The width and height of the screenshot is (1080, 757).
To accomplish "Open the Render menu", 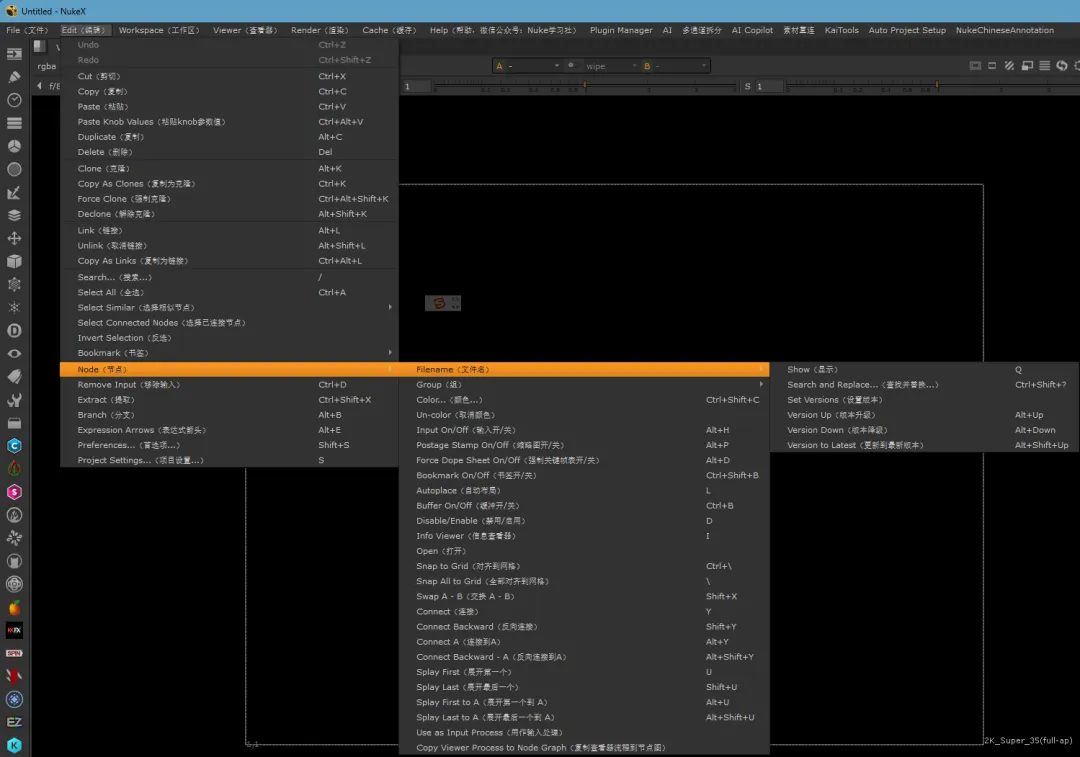I will click(319, 30).
